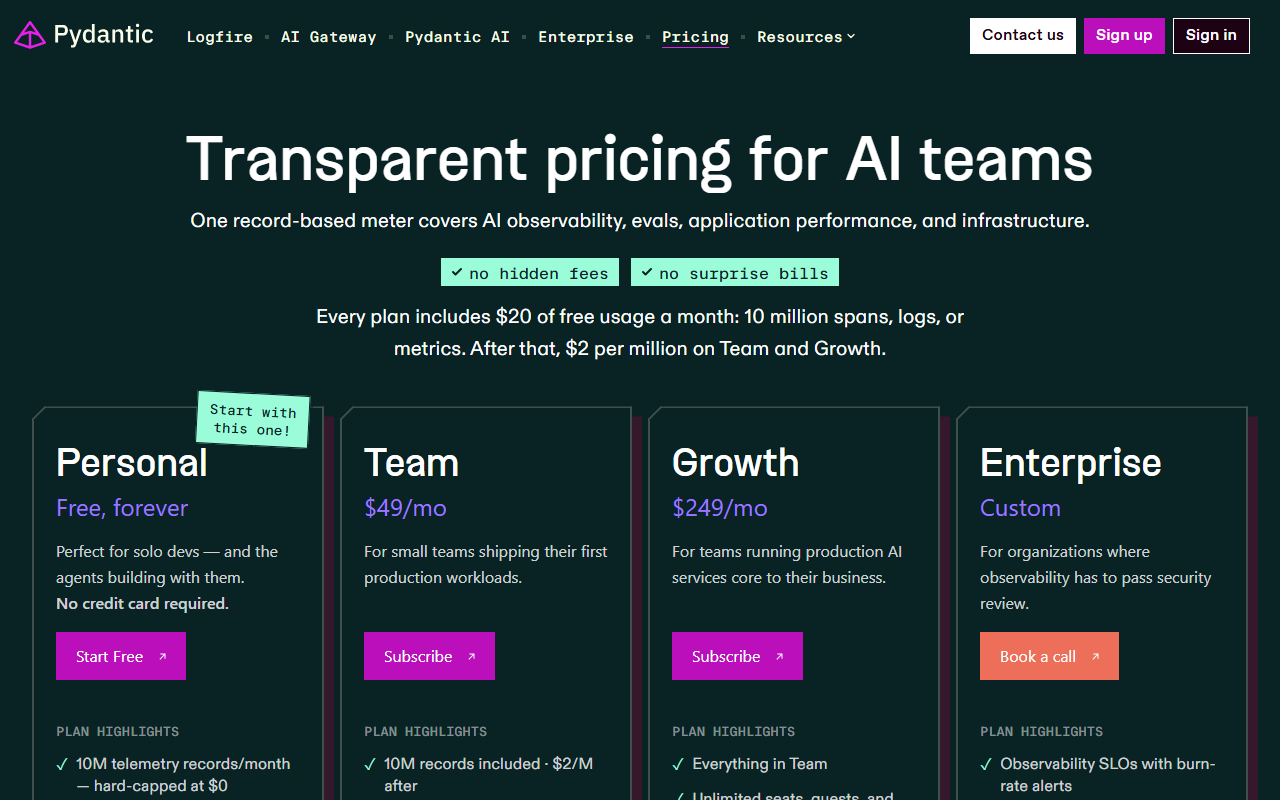Click the Team plan heading
Viewport: 1280px width, 800px height.
click(x=411, y=463)
